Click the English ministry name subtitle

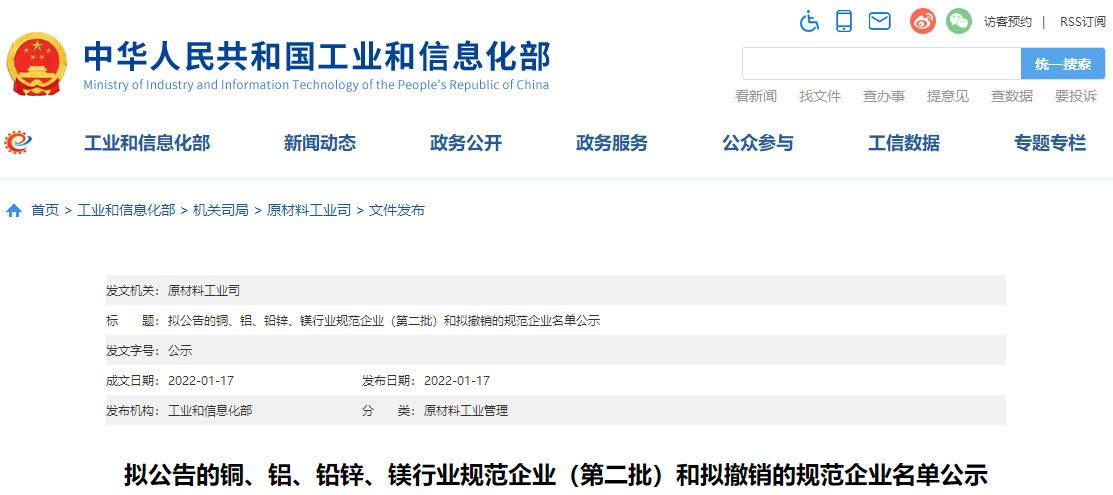coord(316,86)
